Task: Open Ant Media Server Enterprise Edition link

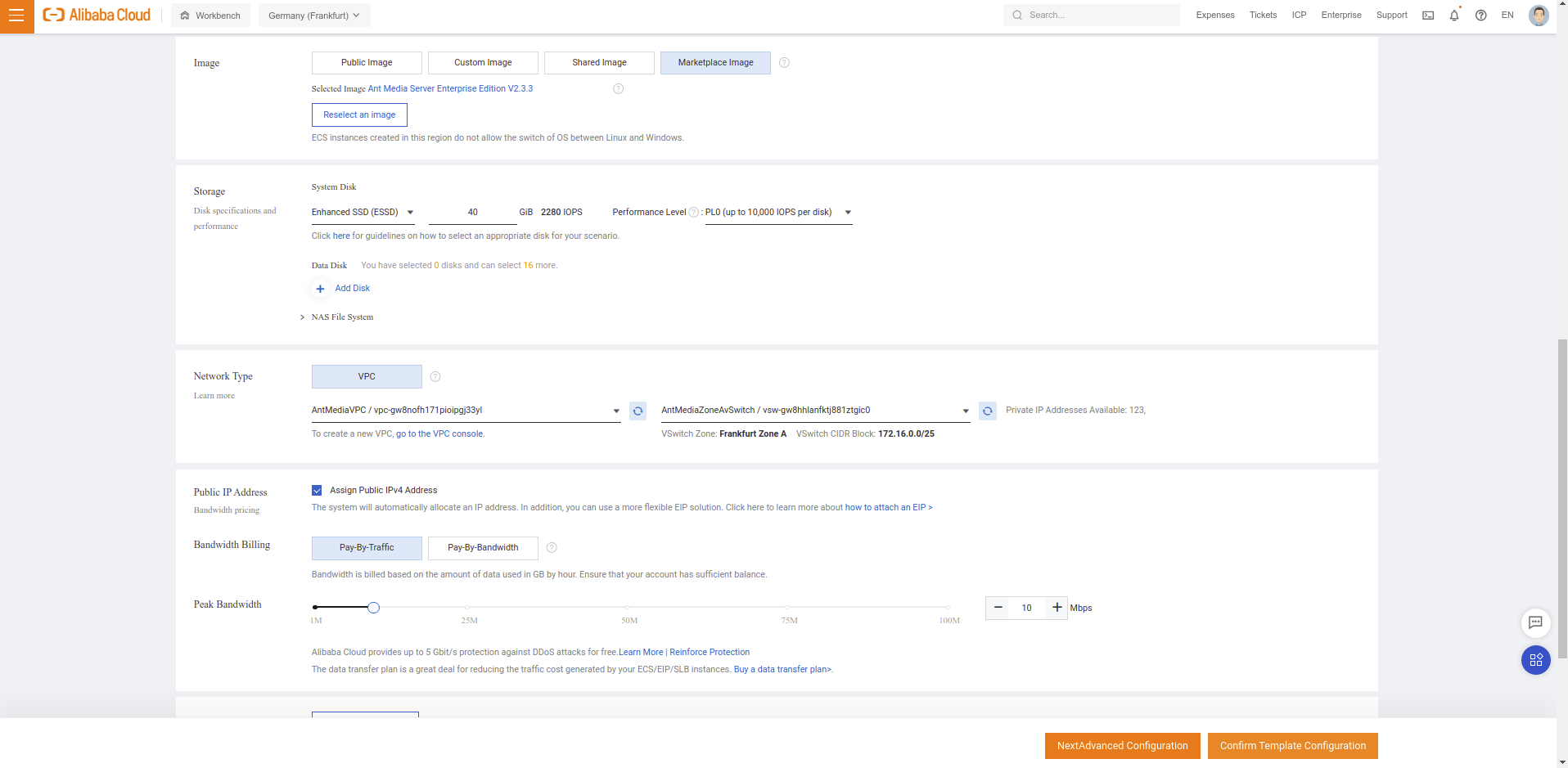Action: (x=450, y=88)
